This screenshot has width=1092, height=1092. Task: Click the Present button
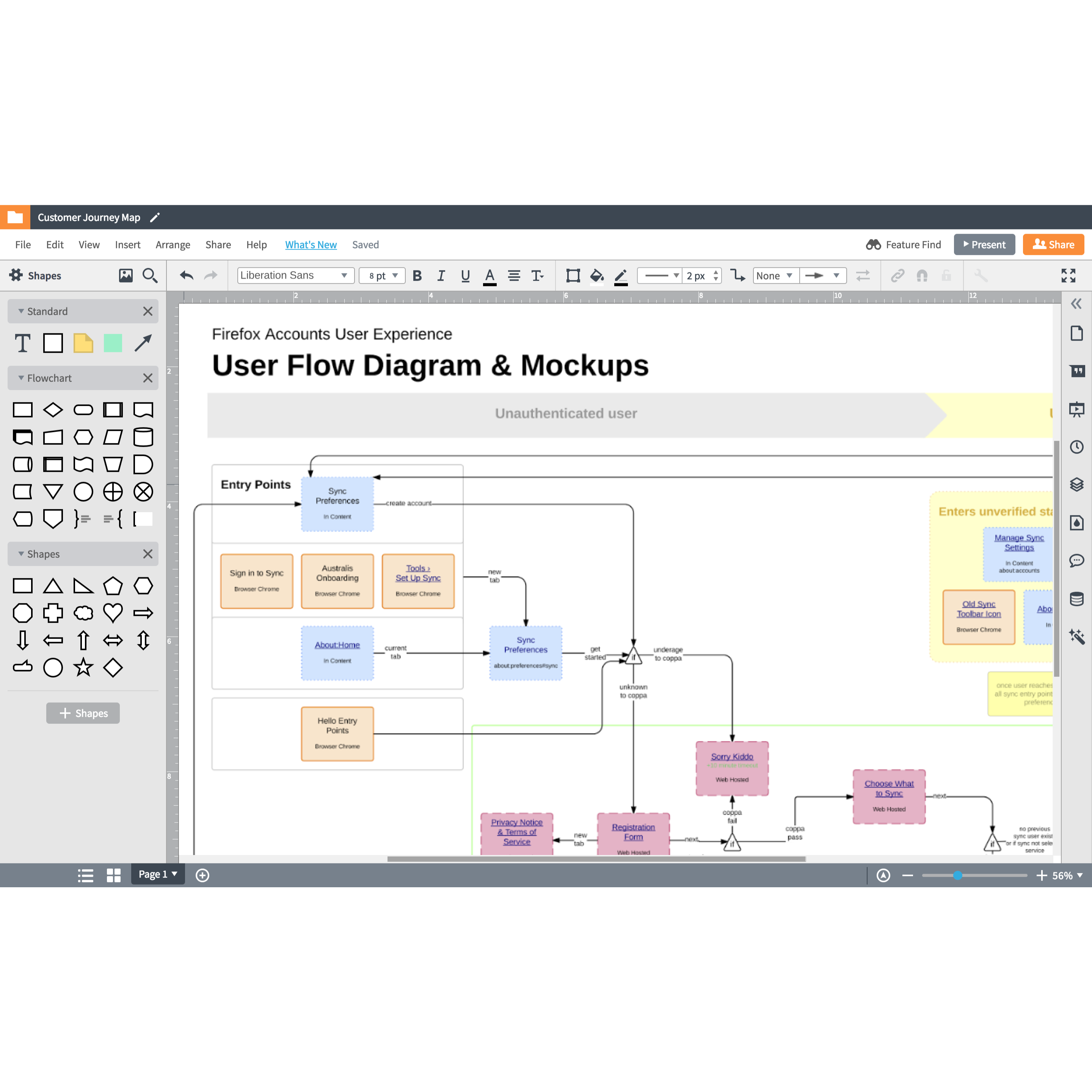(984, 245)
